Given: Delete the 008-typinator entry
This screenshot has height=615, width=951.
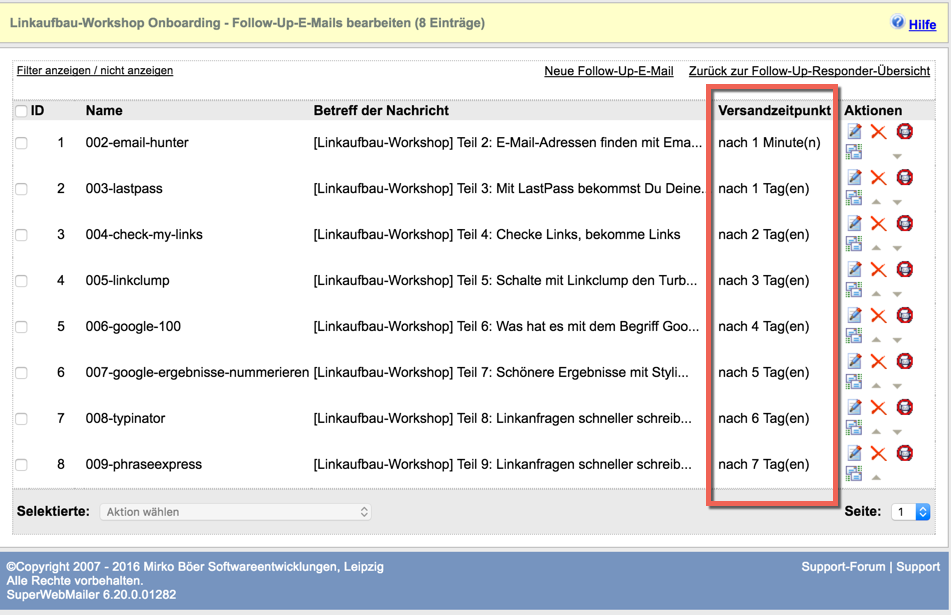Looking at the screenshot, I should coord(878,408).
